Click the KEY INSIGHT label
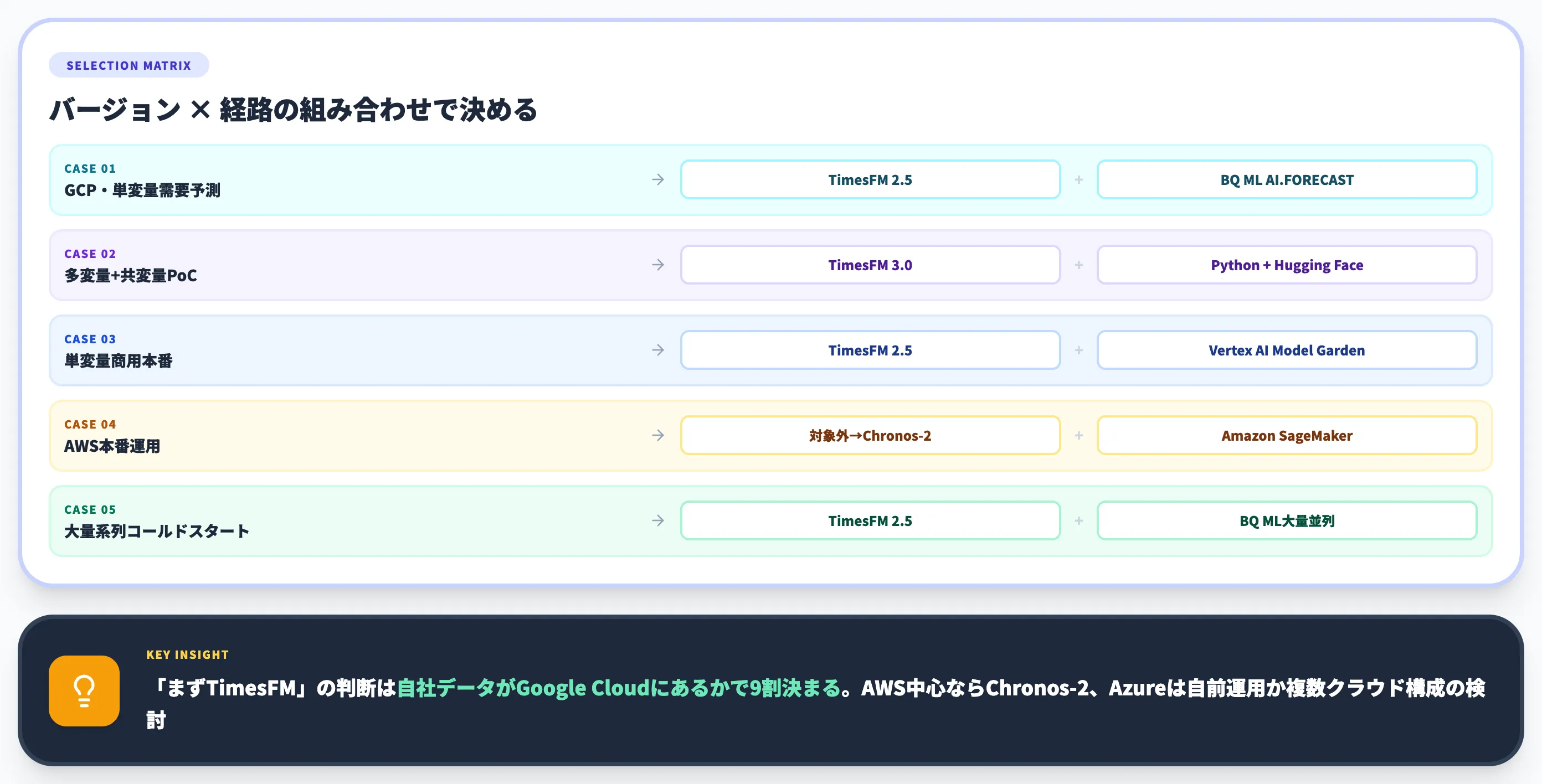The width and height of the screenshot is (1542, 784). point(187,655)
